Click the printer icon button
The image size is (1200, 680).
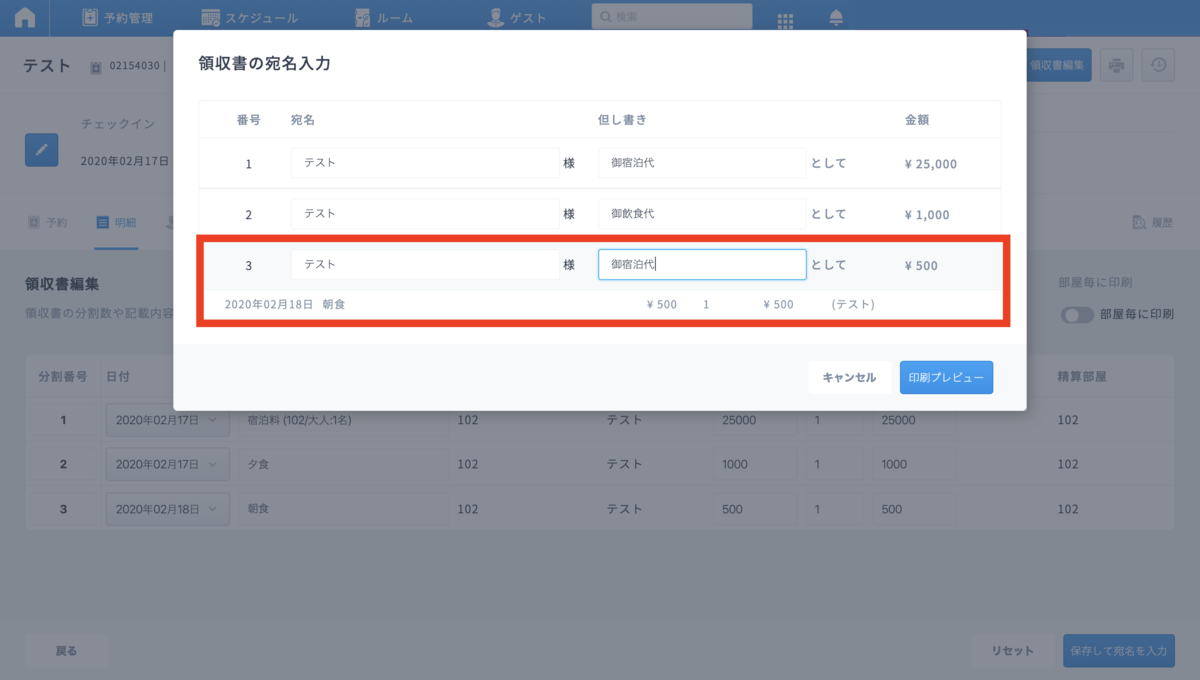pyautogui.click(x=1117, y=66)
